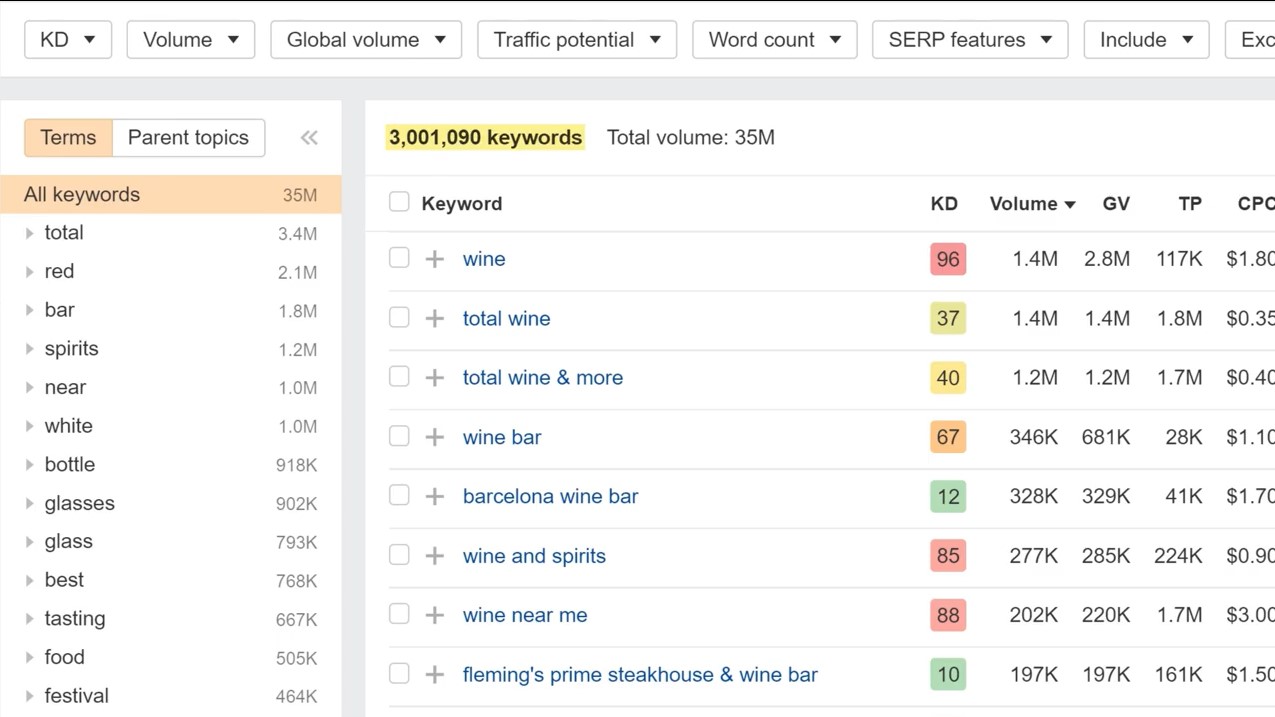Open the 'total wine' keyword link

506,319
